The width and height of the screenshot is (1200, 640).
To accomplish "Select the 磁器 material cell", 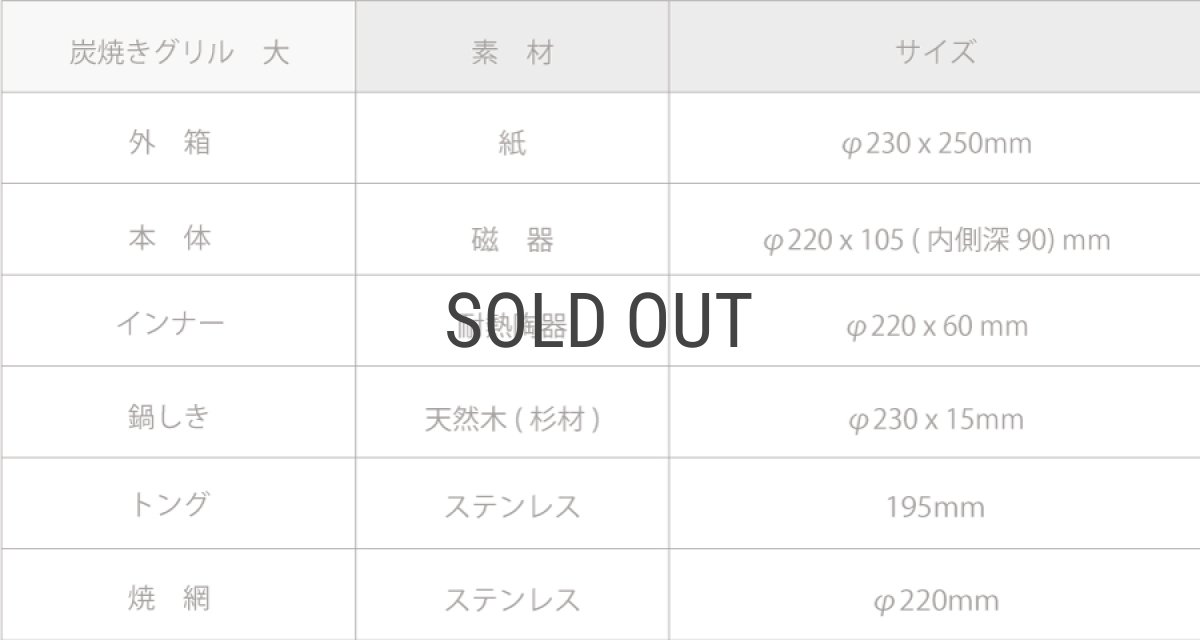I will 512,240.
